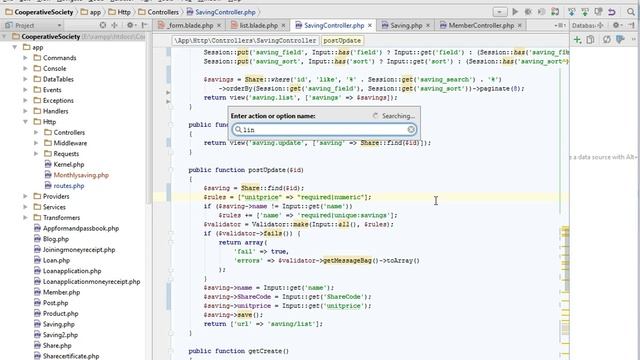Select Loanapplication.php file
Viewport: 640px width, 360px height.
click(x=72, y=271)
